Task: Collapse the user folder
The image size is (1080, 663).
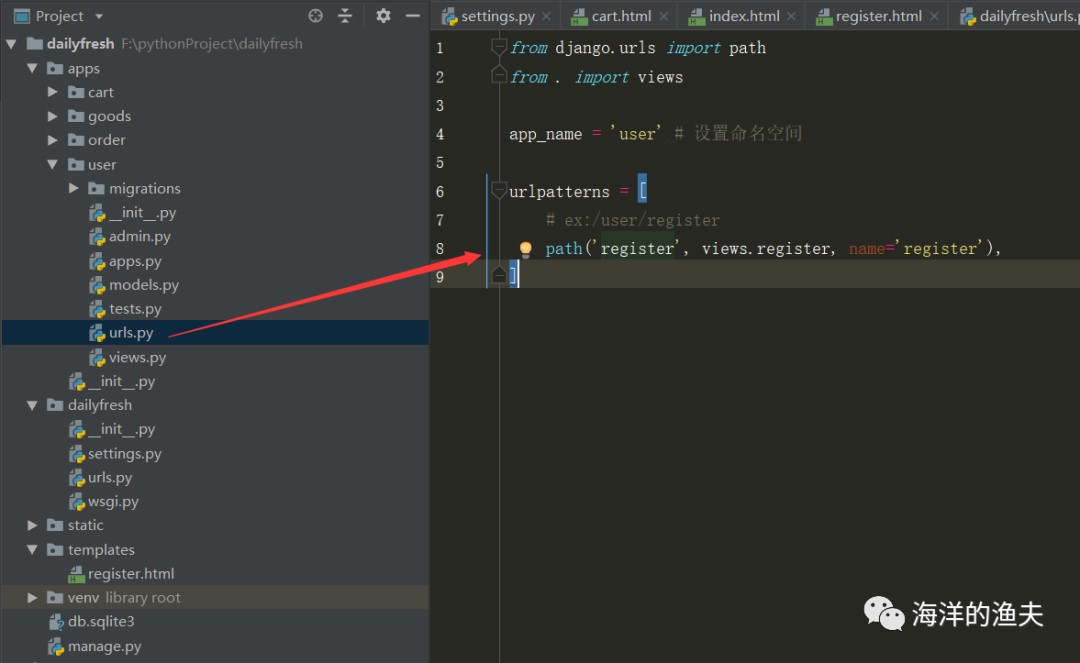Action: (x=52, y=165)
